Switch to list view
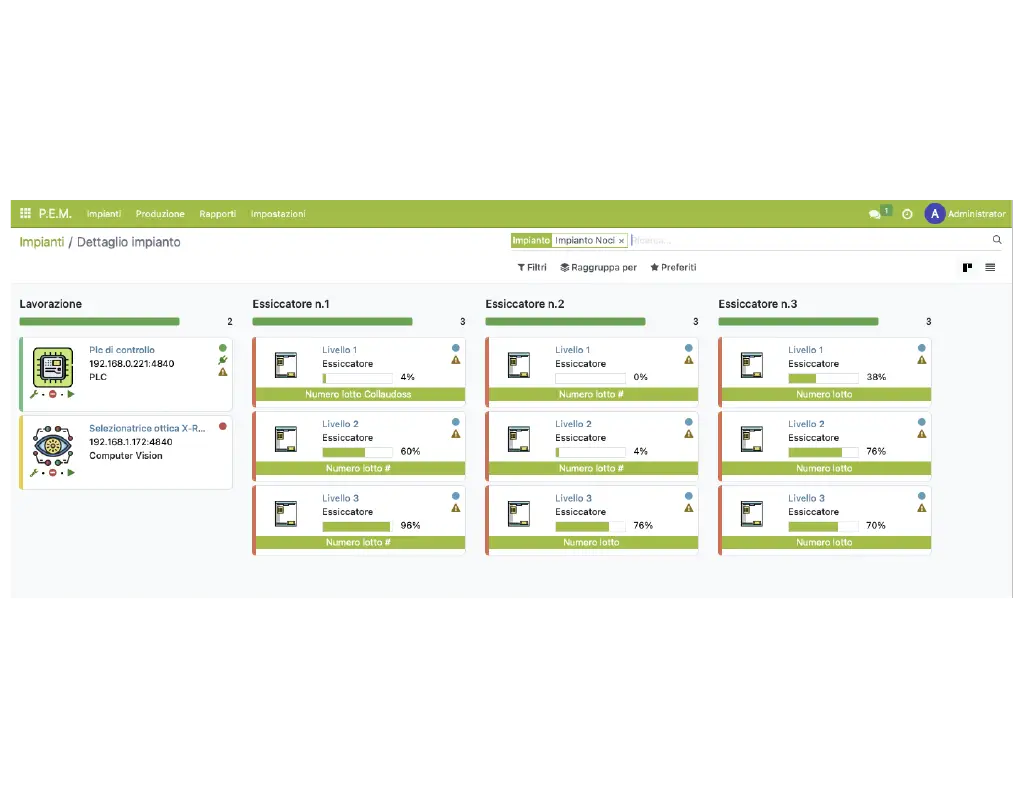Screen dimensions: 1024x800 click(x=990, y=267)
